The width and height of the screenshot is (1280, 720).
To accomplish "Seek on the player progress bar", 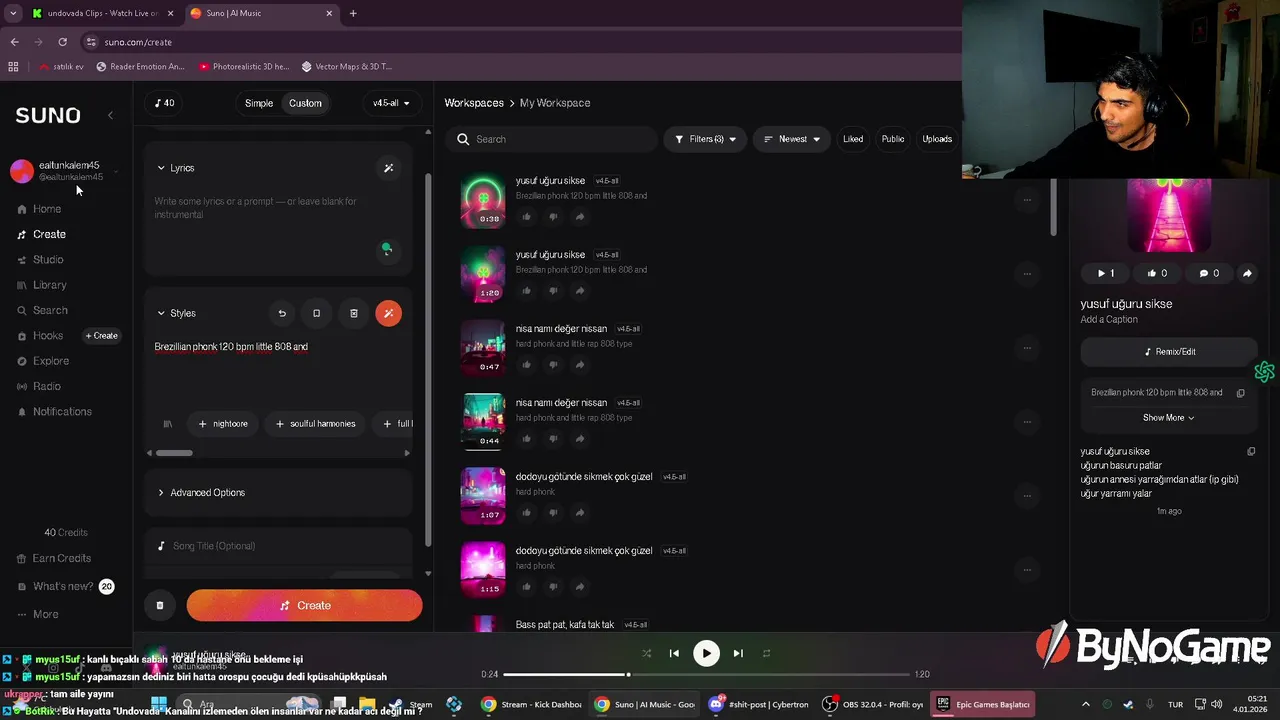I will tap(706, 675).
